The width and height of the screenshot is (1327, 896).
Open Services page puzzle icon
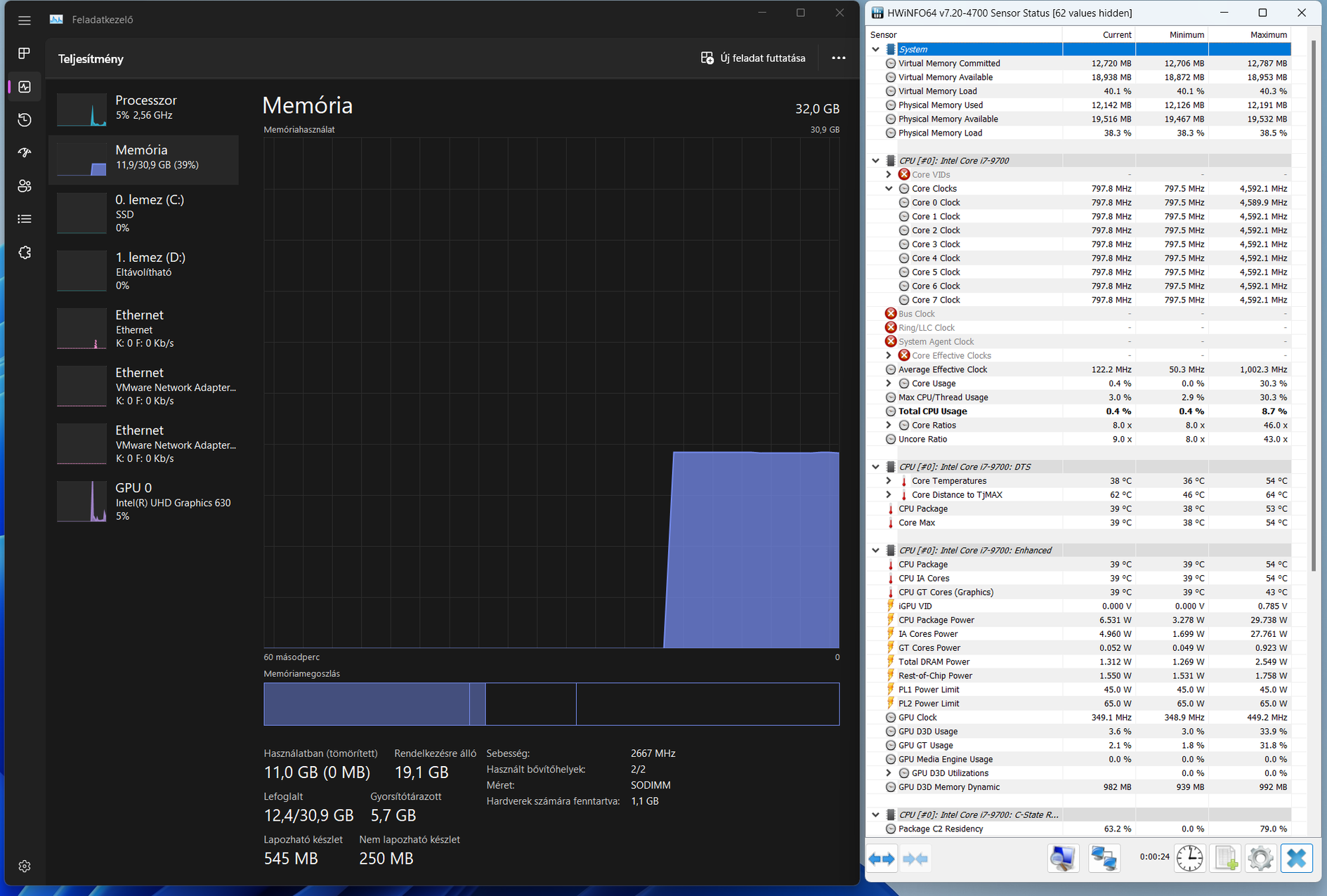point(25,252)
